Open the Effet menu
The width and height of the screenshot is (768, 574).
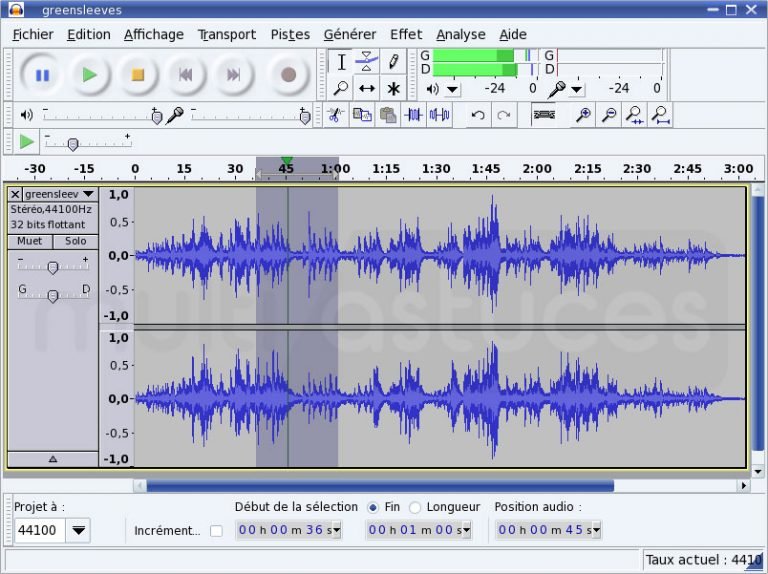[x=405, y=34]
